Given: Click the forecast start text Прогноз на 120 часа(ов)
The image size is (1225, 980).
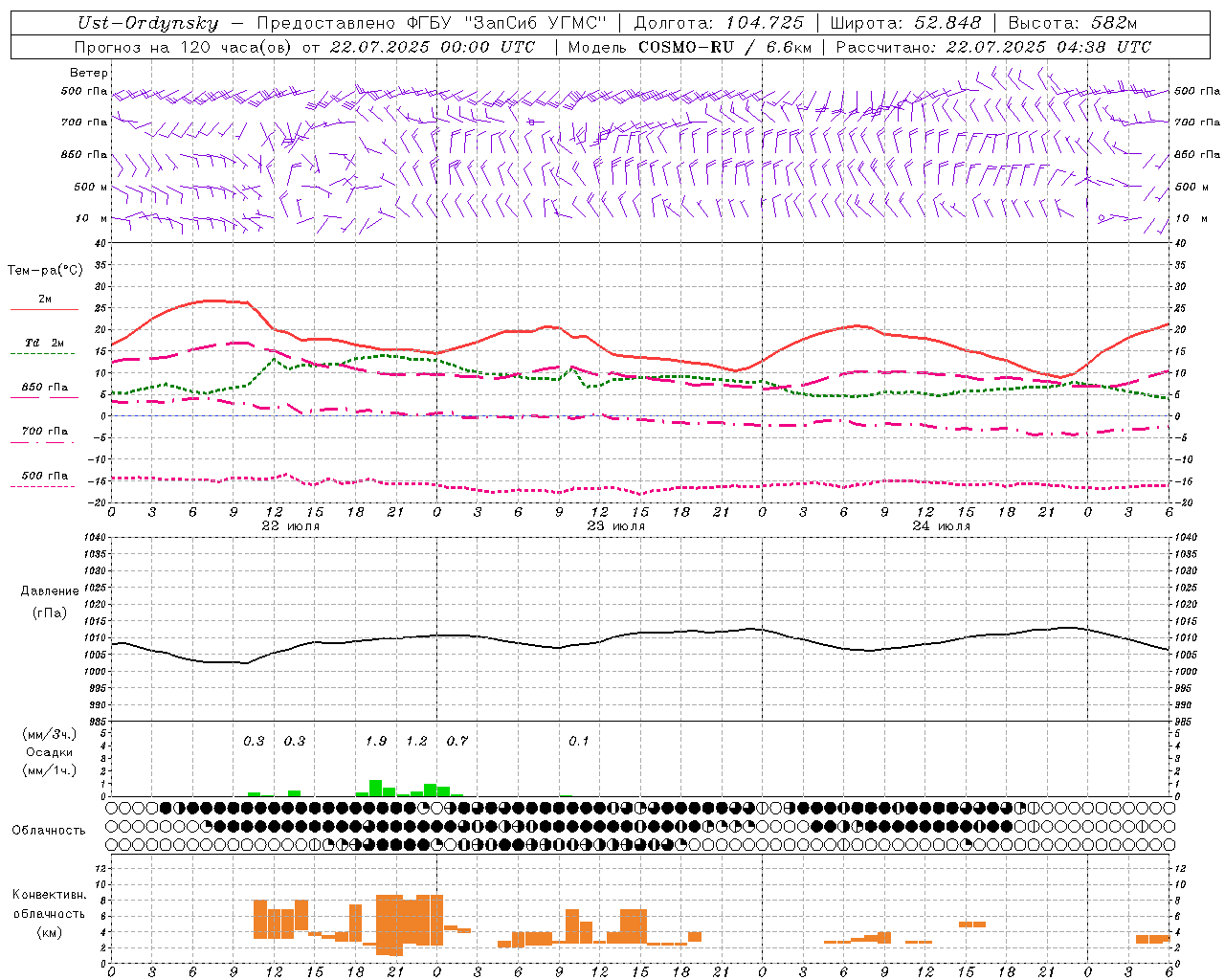Looking at the screenshot, I should click(184, 47).
